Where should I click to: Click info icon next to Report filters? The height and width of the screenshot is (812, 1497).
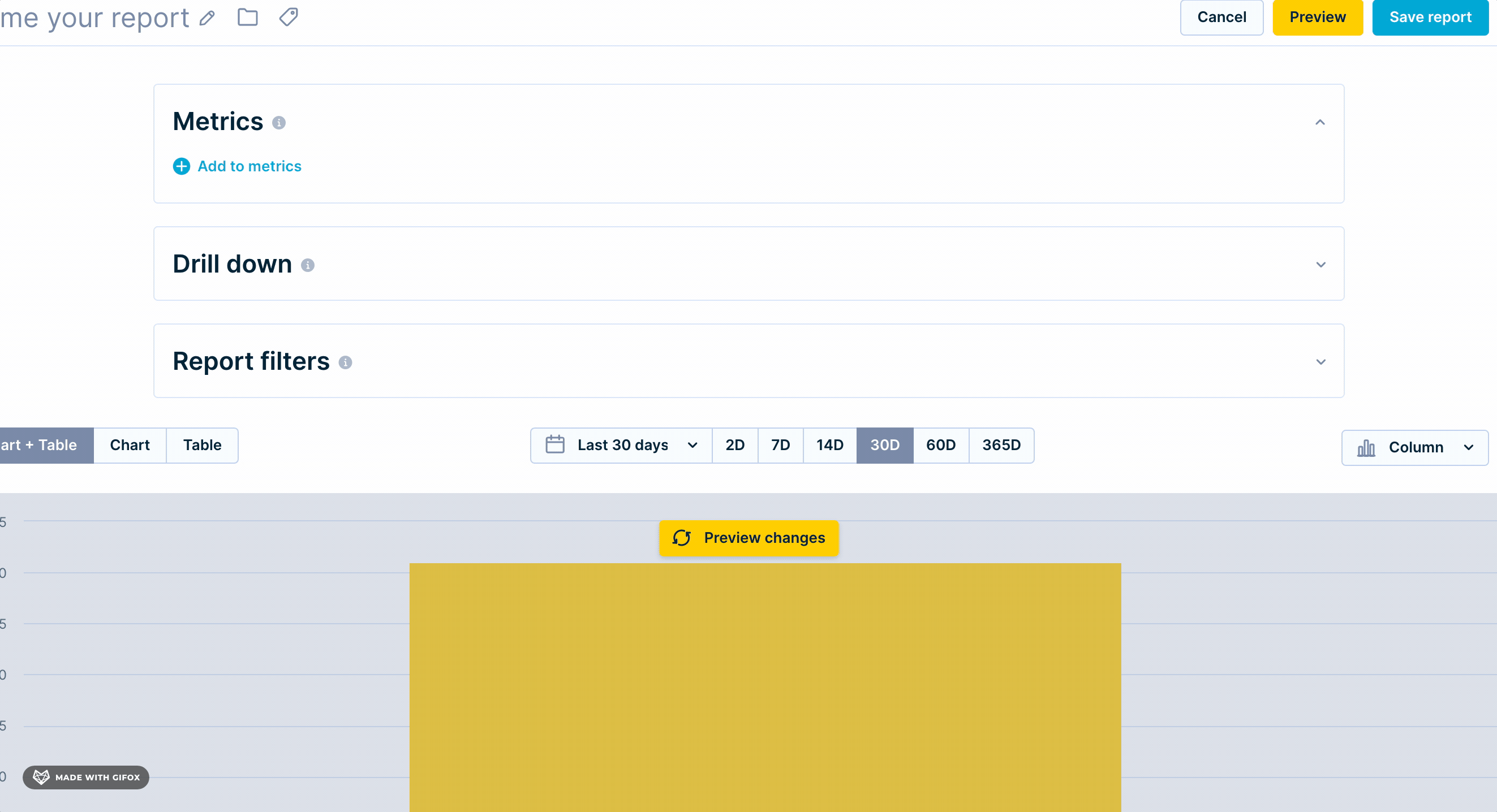(x=345, y=362)
